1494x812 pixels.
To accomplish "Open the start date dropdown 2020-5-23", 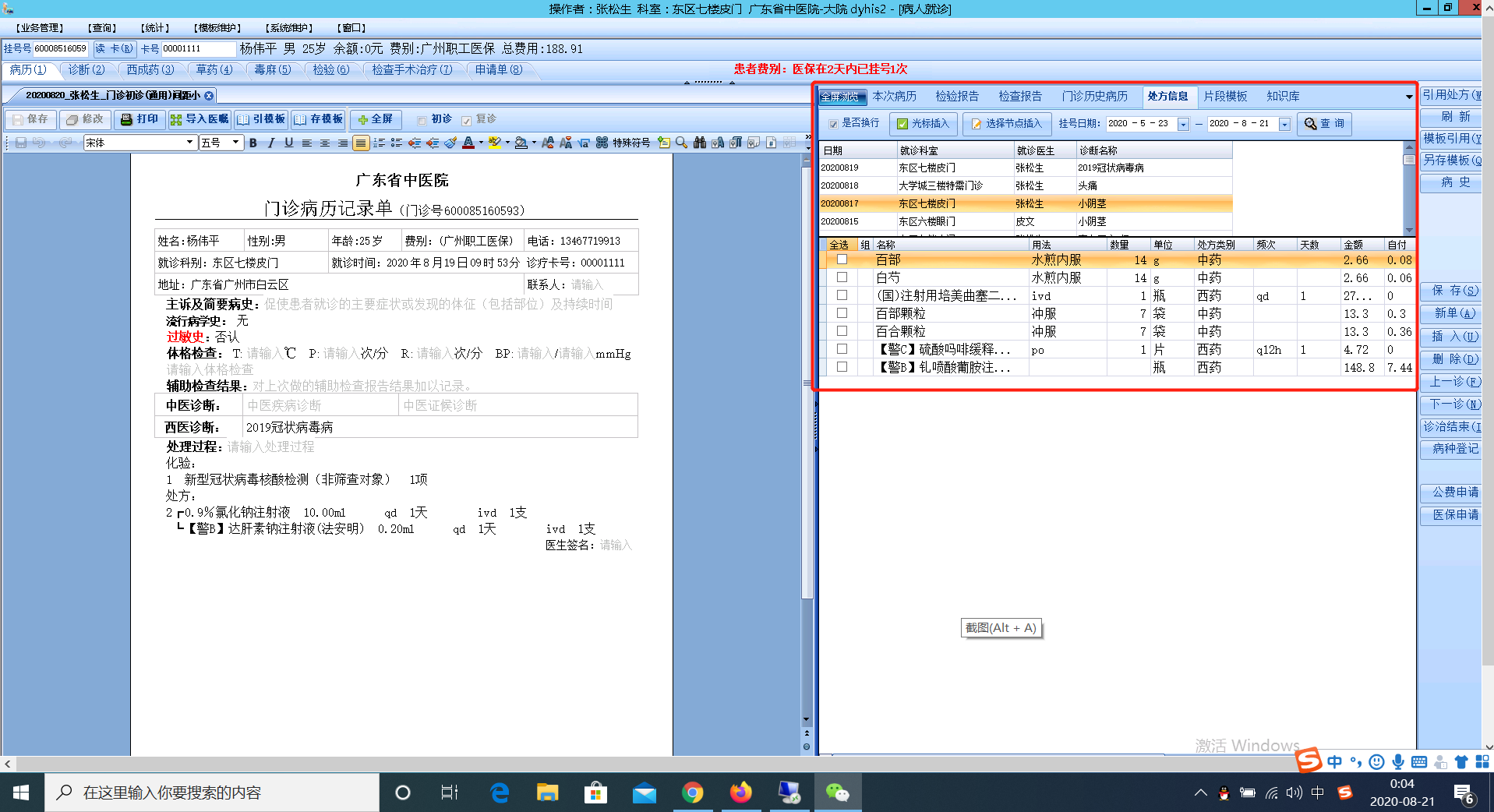I will [x=1183, y=124].
